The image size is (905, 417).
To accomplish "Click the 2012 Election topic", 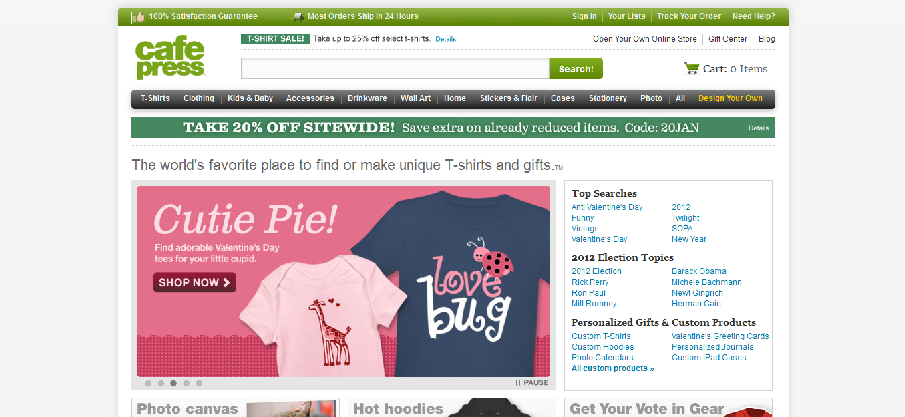I will coord(596,271).
